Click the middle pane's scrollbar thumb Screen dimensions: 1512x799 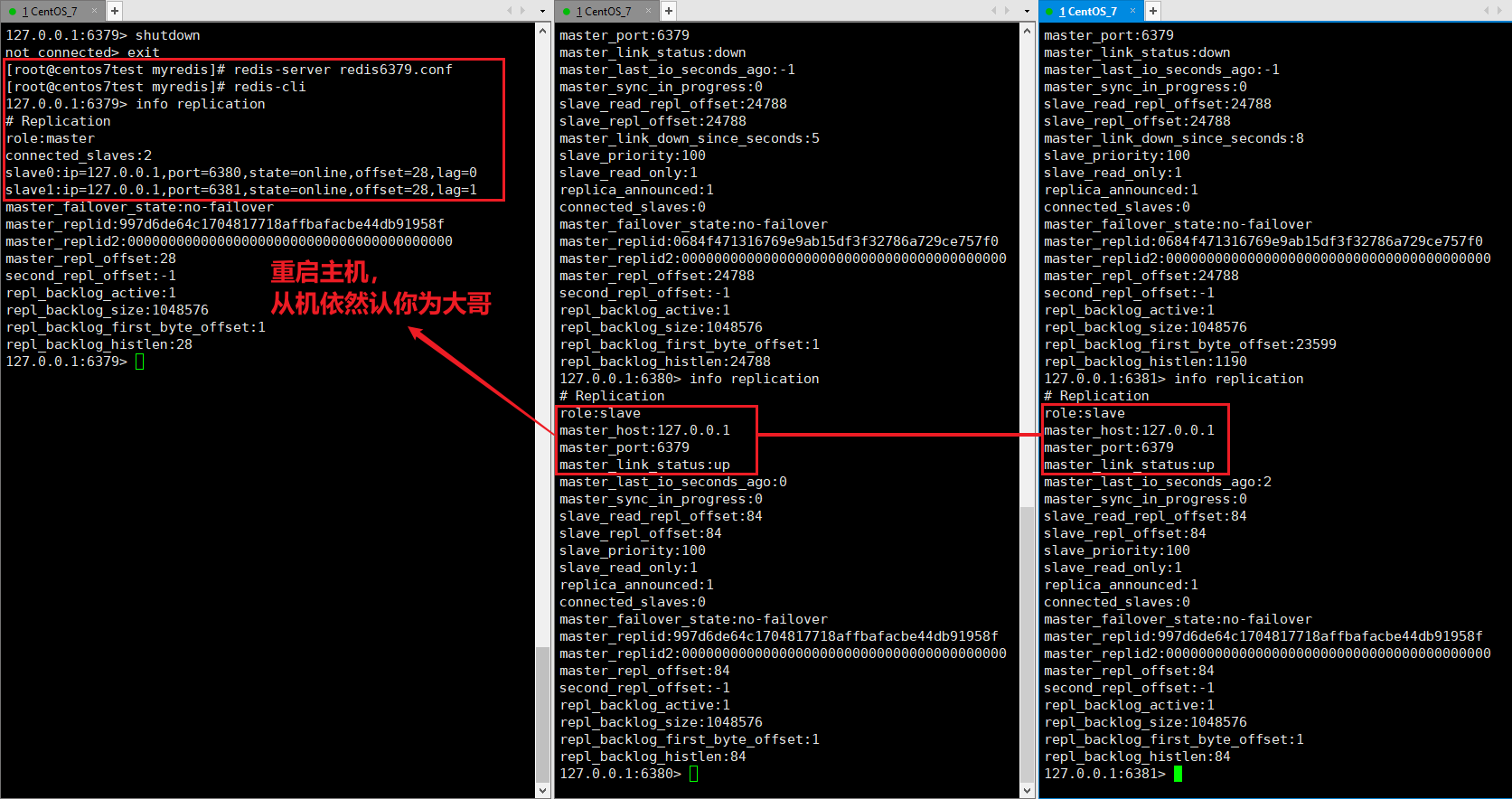tap(1028, 644)
